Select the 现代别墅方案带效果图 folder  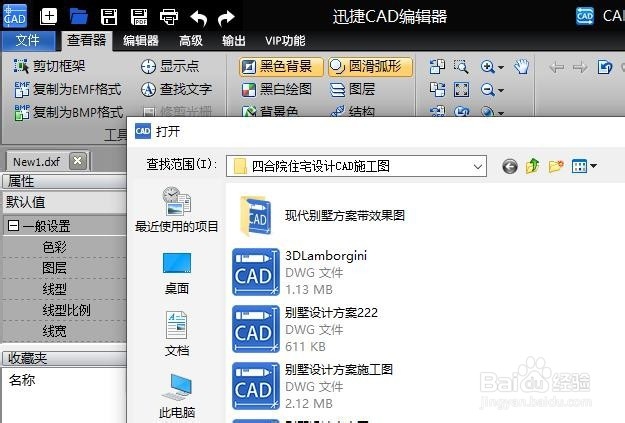pyautogui.click(x=322, y=216)
